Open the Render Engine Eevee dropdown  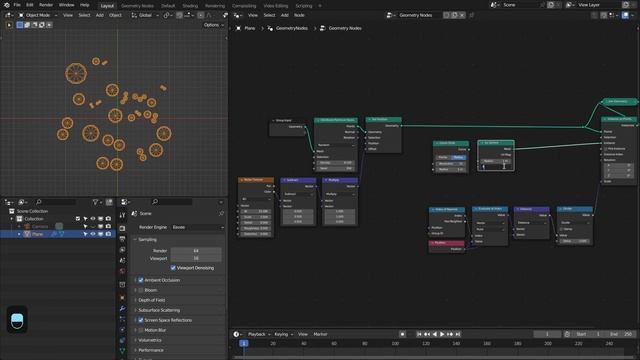198,227
